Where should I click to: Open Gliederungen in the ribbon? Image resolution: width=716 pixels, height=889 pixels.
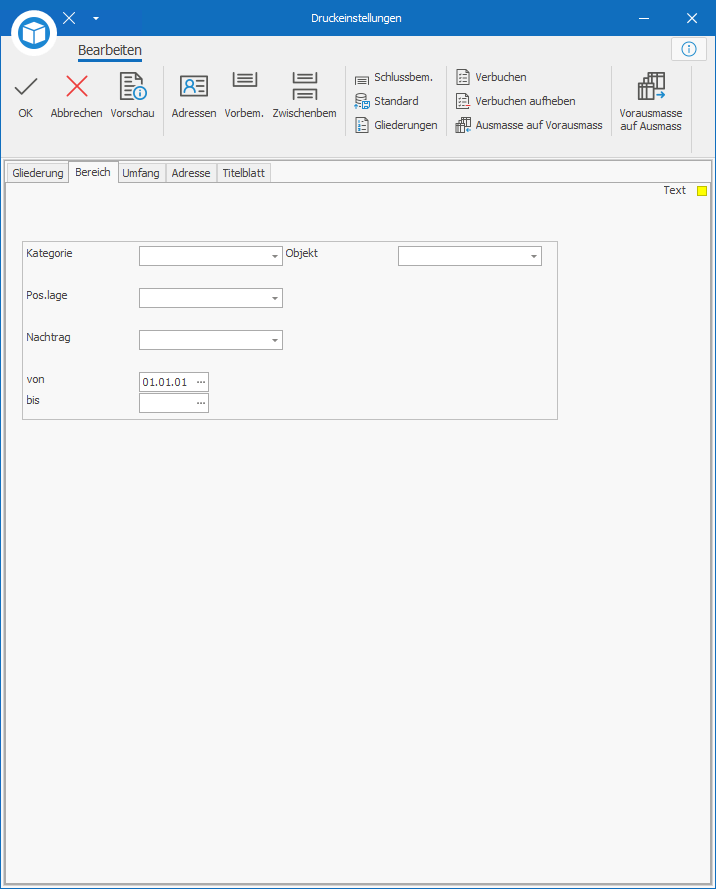[396, 125]
